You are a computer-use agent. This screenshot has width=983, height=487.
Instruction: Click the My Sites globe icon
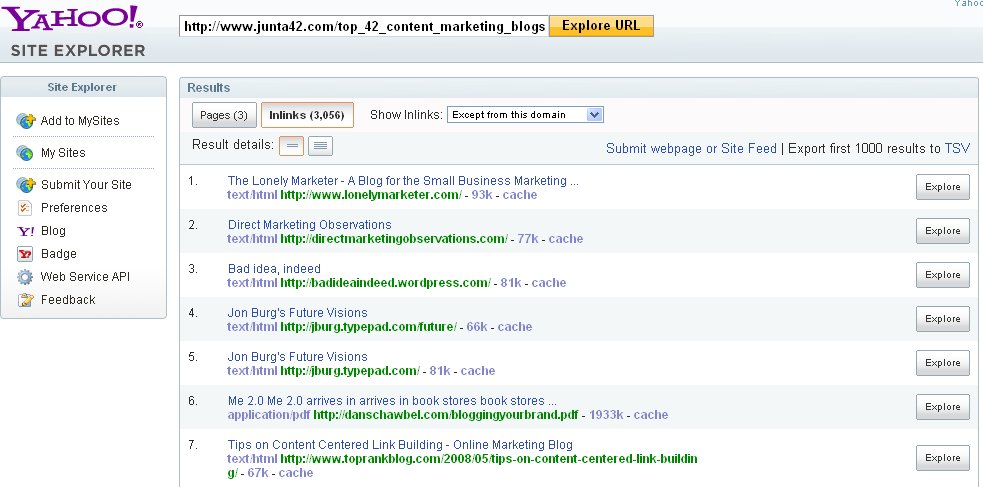[24, 153]
